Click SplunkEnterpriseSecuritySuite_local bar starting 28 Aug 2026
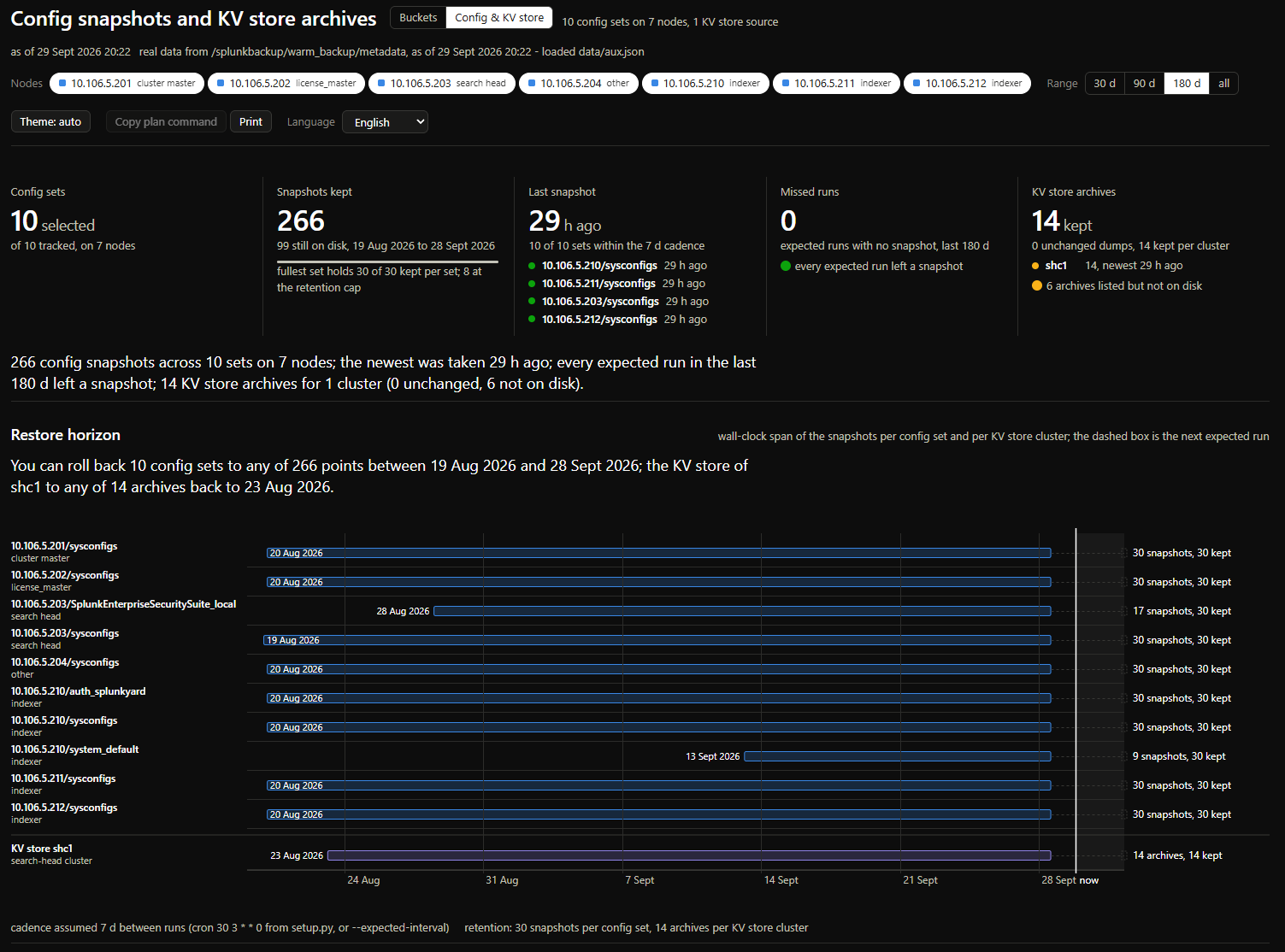Image resolution: width=1285 pixels, height=952 pixels. (x=742, y=611)
